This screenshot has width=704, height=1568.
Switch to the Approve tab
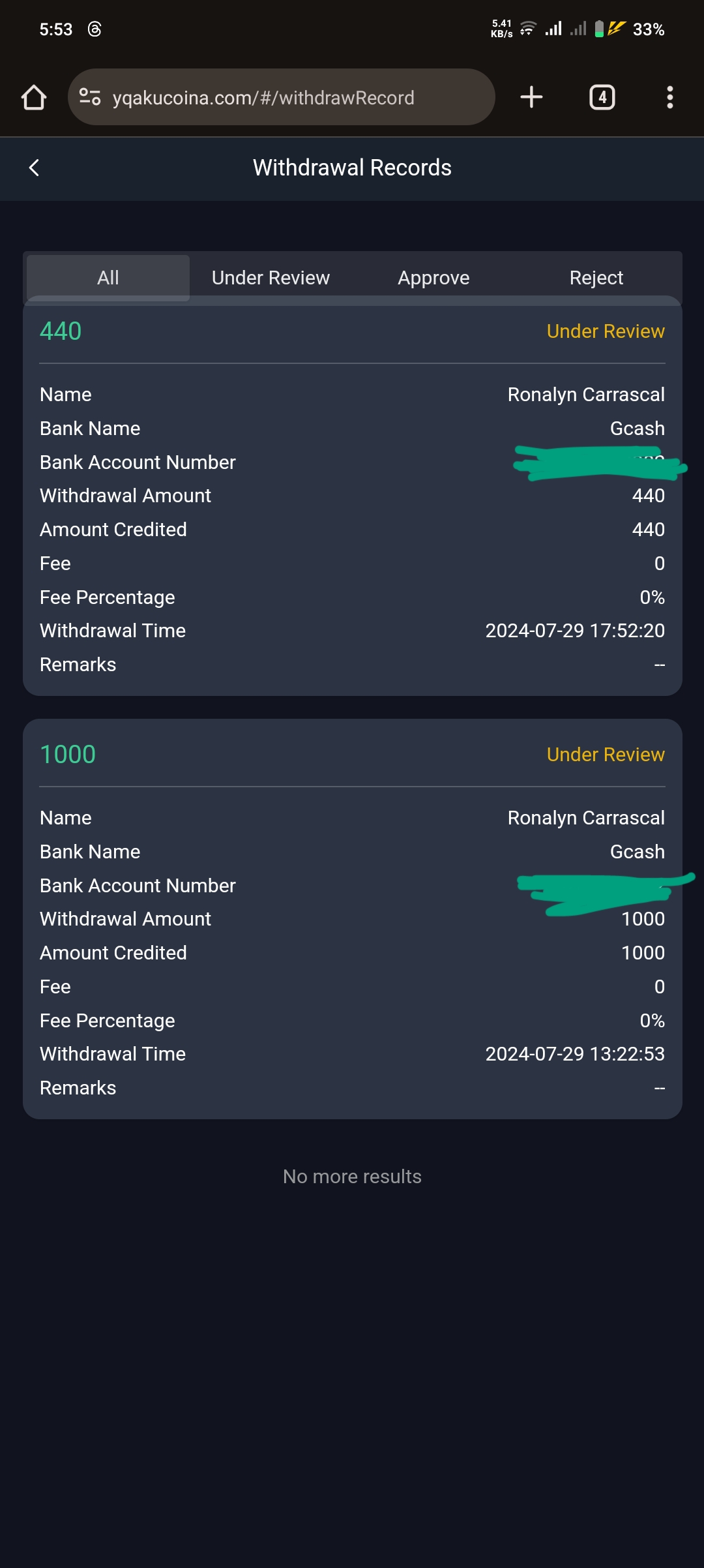433,278
